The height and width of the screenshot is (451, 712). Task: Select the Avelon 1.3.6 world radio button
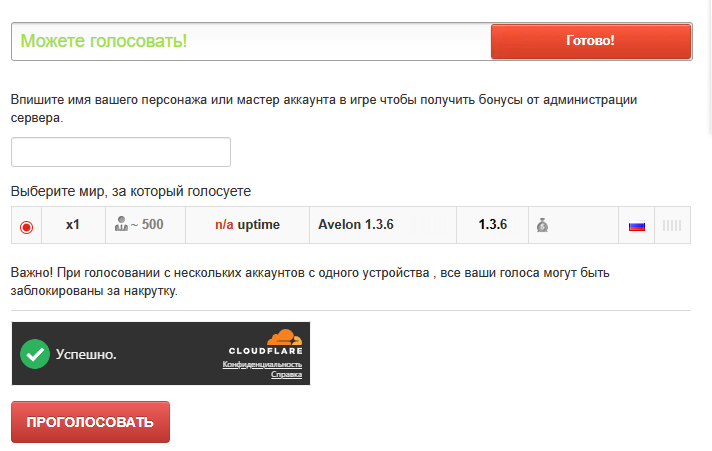coord(26,227)
